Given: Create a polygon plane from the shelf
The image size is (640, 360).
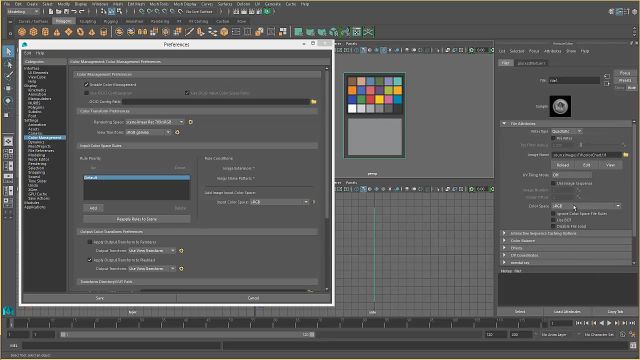Looking at the screenshot, I should click(x=69, y=32).
